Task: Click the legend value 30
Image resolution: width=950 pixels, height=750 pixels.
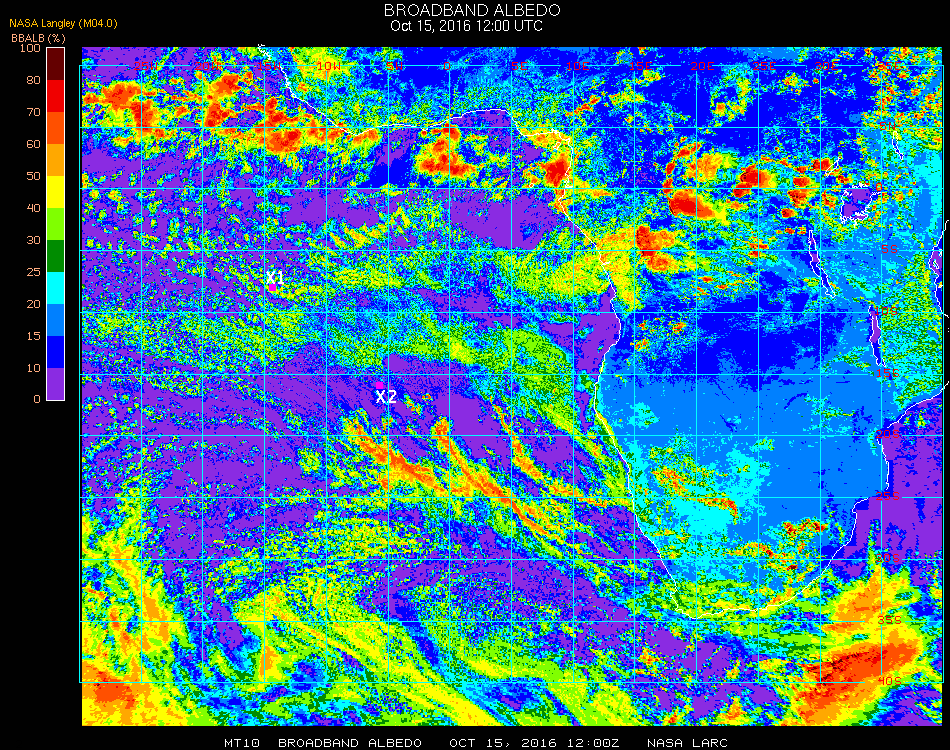Action: [x=33, y=241]
